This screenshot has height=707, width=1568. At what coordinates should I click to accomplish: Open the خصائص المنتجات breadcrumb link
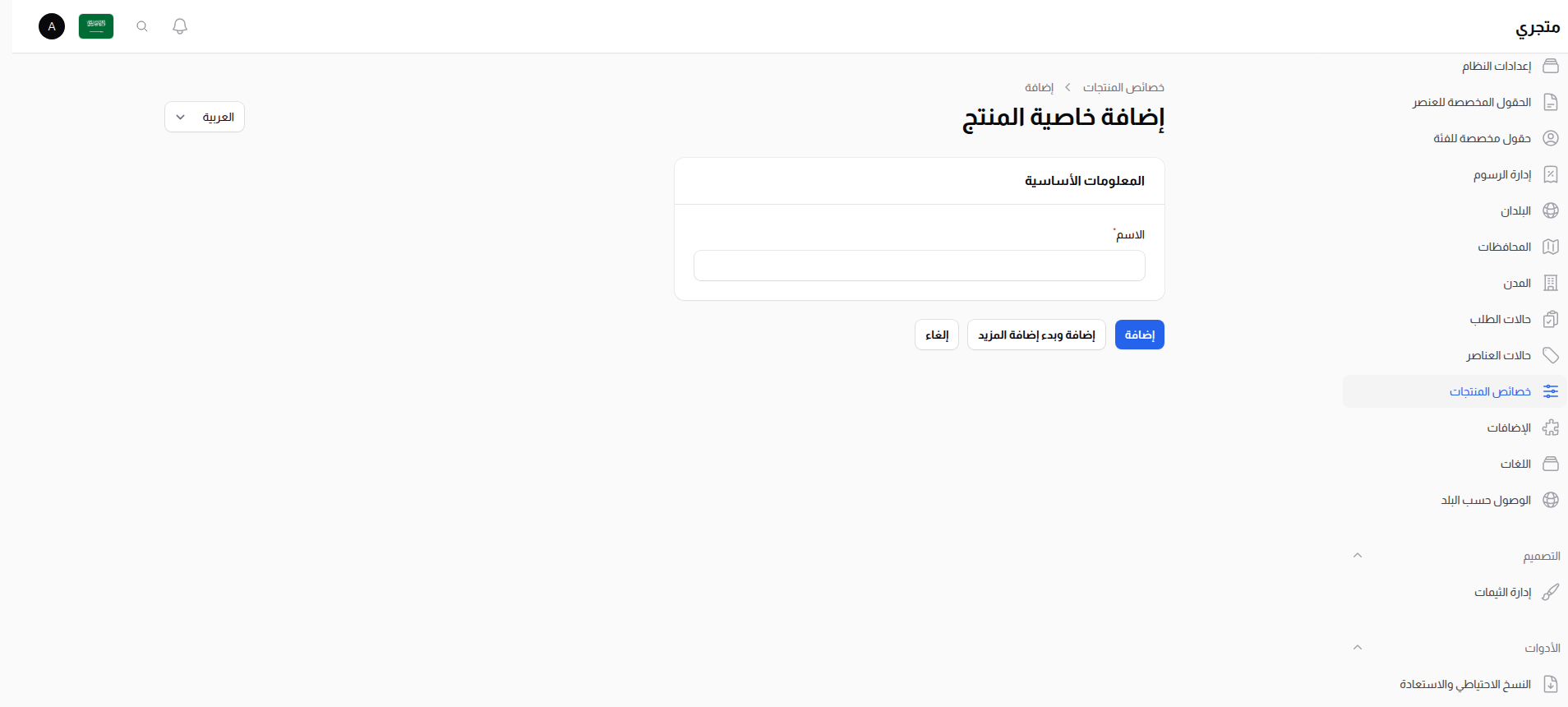click(1123, 87)
